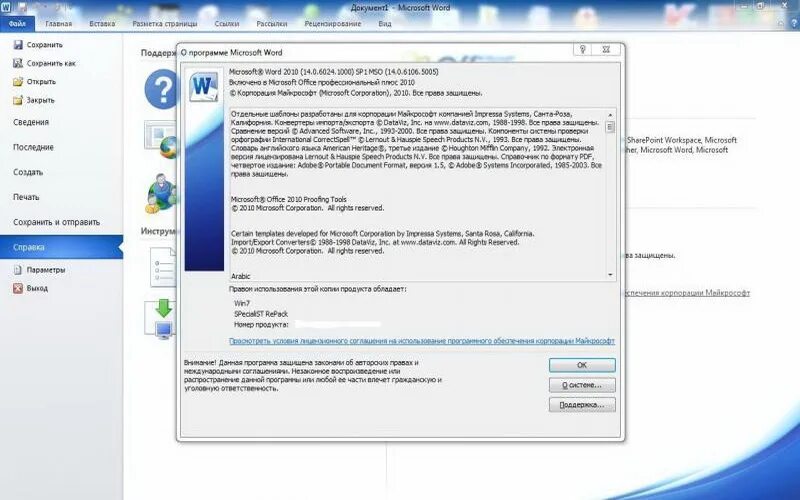
Task: Switch to the Вставка ribbon tab
Action: coord(102,23)
